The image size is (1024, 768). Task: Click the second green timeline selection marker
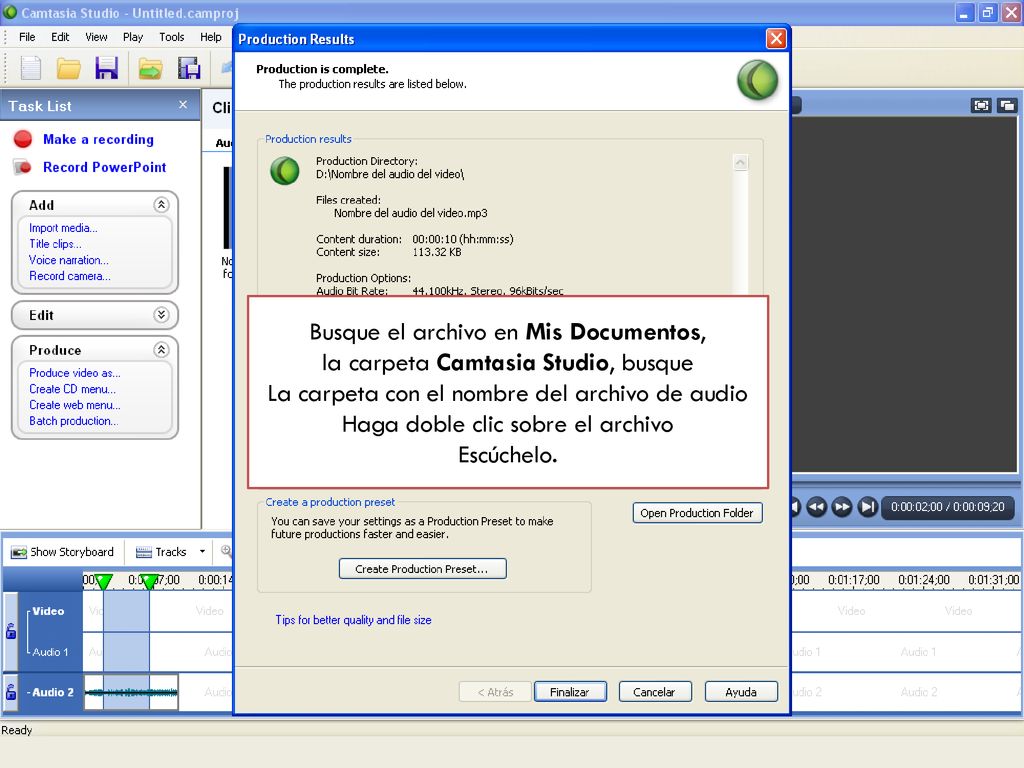click(x=150, y=581)
